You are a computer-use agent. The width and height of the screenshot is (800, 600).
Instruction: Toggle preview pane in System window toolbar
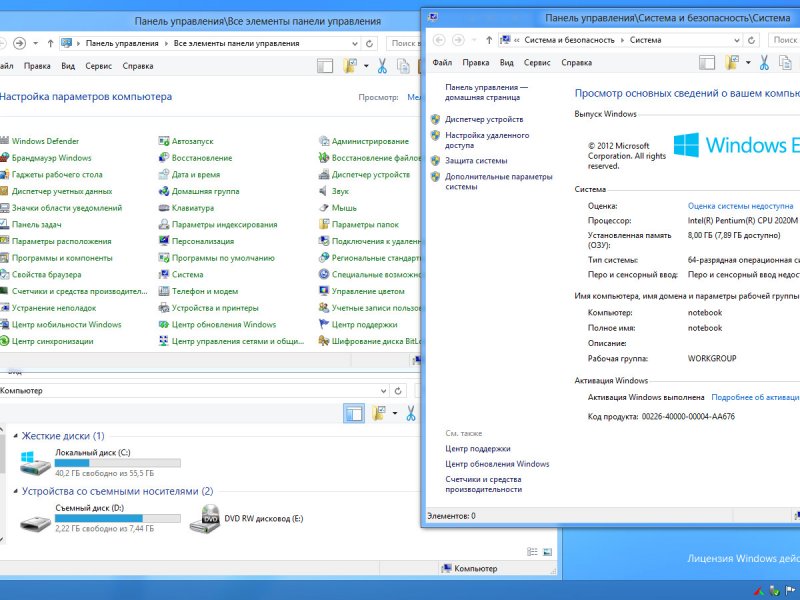(707, 63)
